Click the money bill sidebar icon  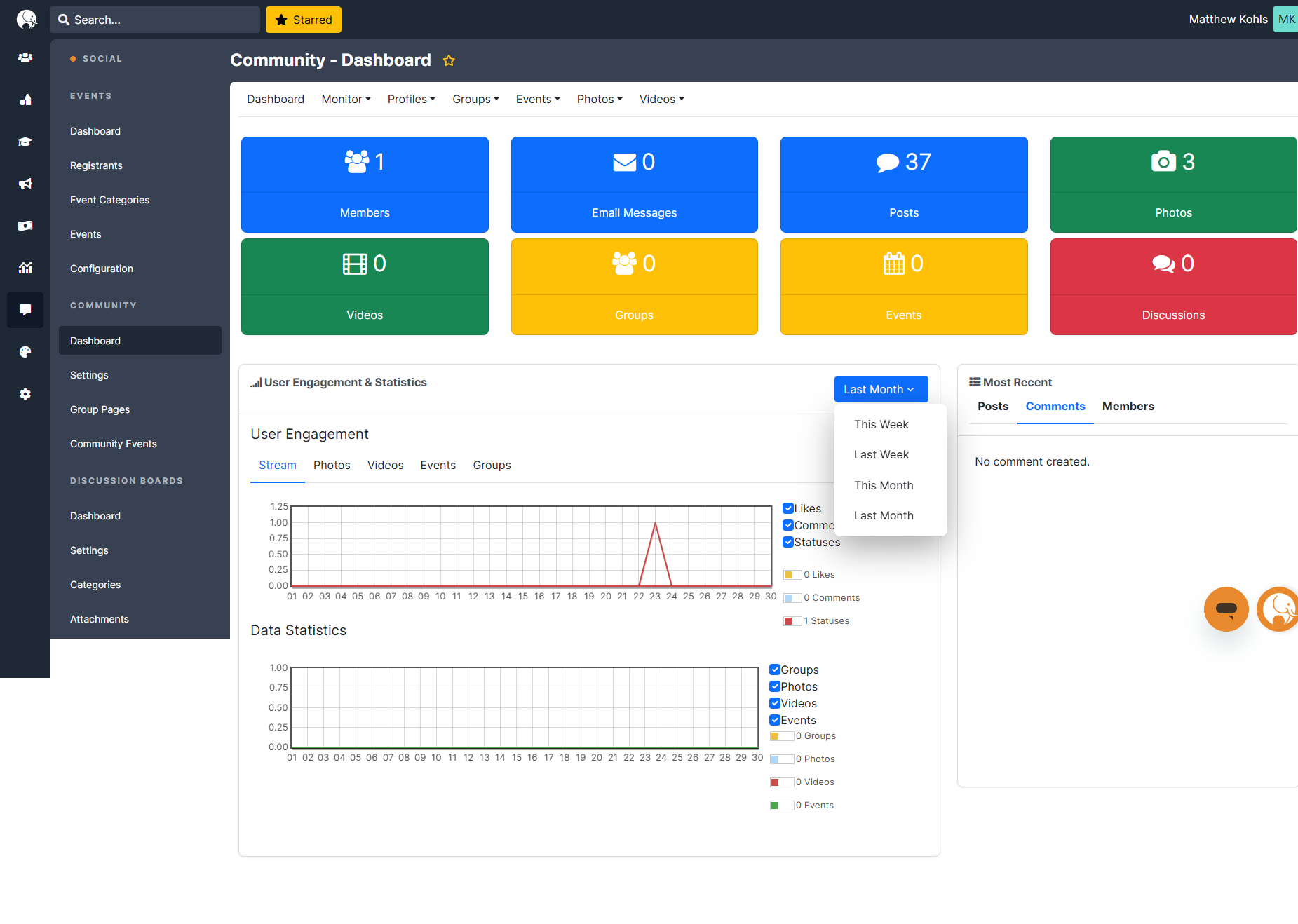tap(25, 226)
